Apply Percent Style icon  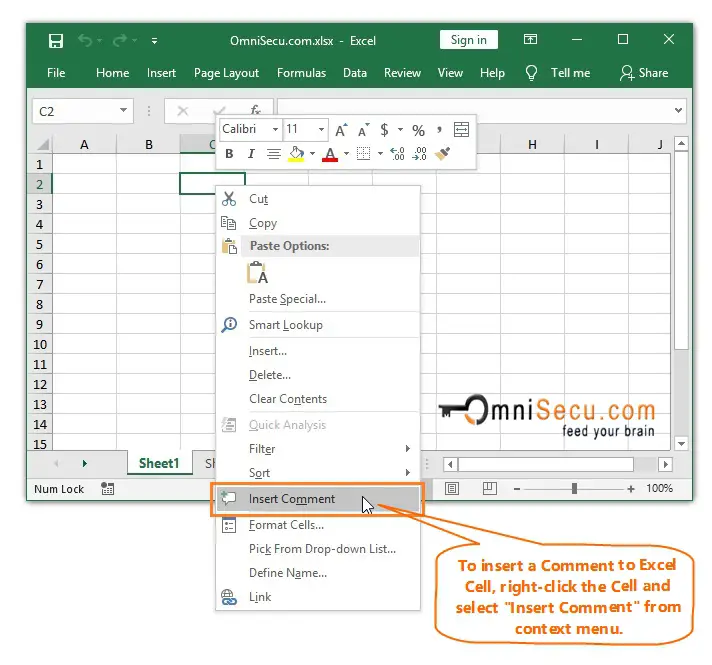coord(418,131)
